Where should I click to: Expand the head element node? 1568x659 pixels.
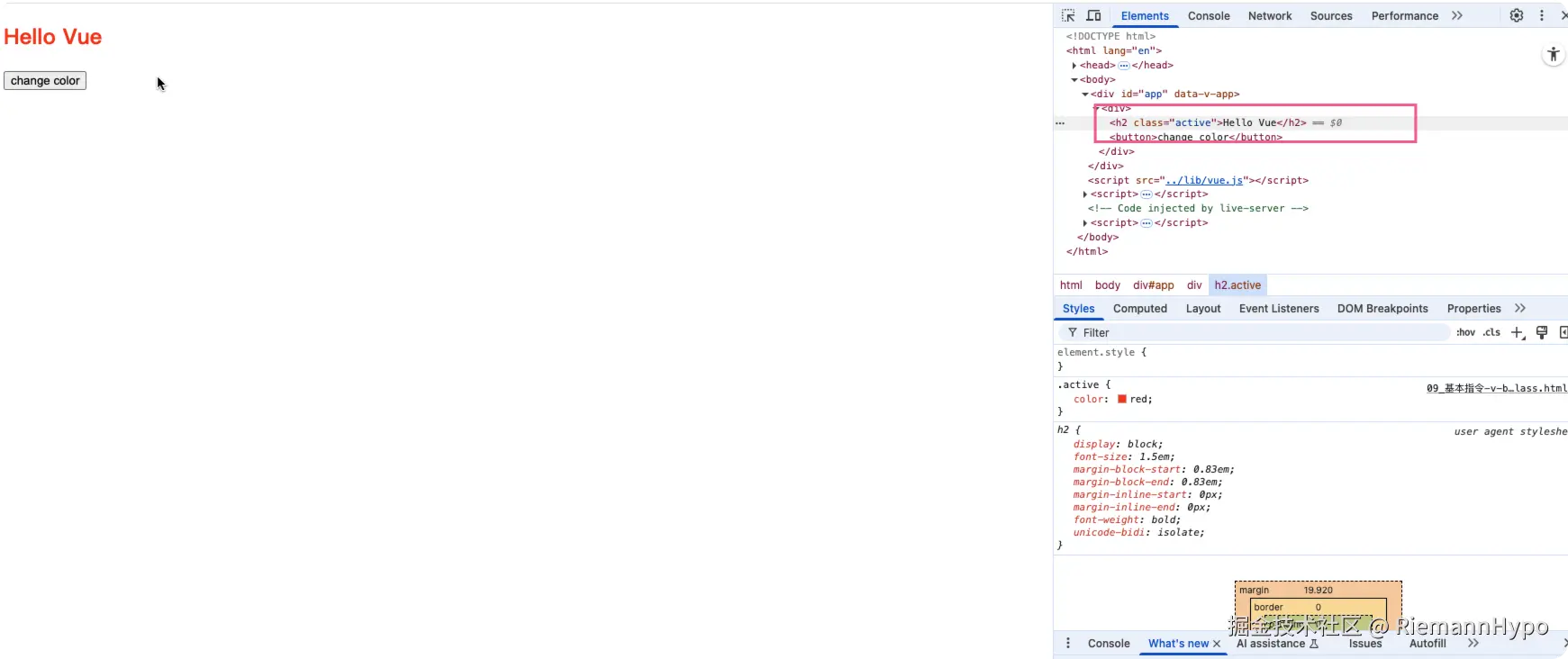click(x=1074, y=65)
